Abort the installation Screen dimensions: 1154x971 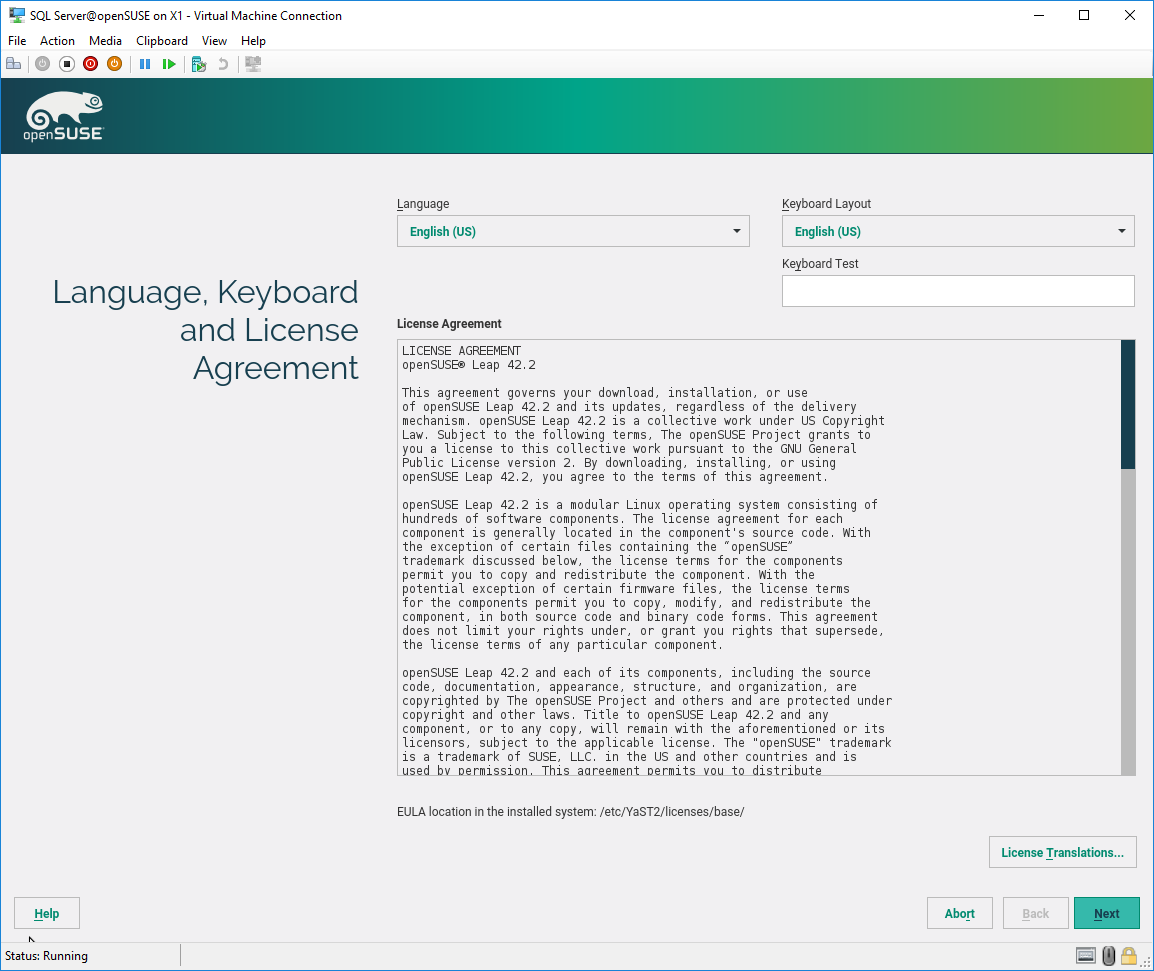[959, 914]
